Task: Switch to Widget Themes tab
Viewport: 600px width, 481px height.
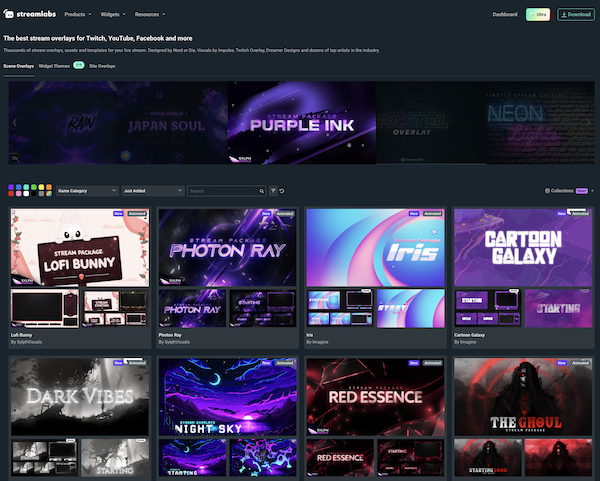Action: [54, 66]
